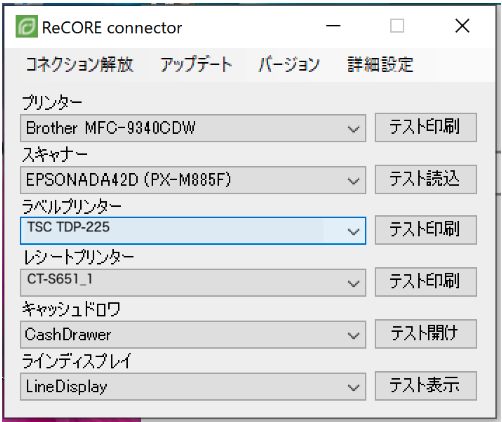
Task: Expand the プリンター dropdown arrow
Action: 353,129
